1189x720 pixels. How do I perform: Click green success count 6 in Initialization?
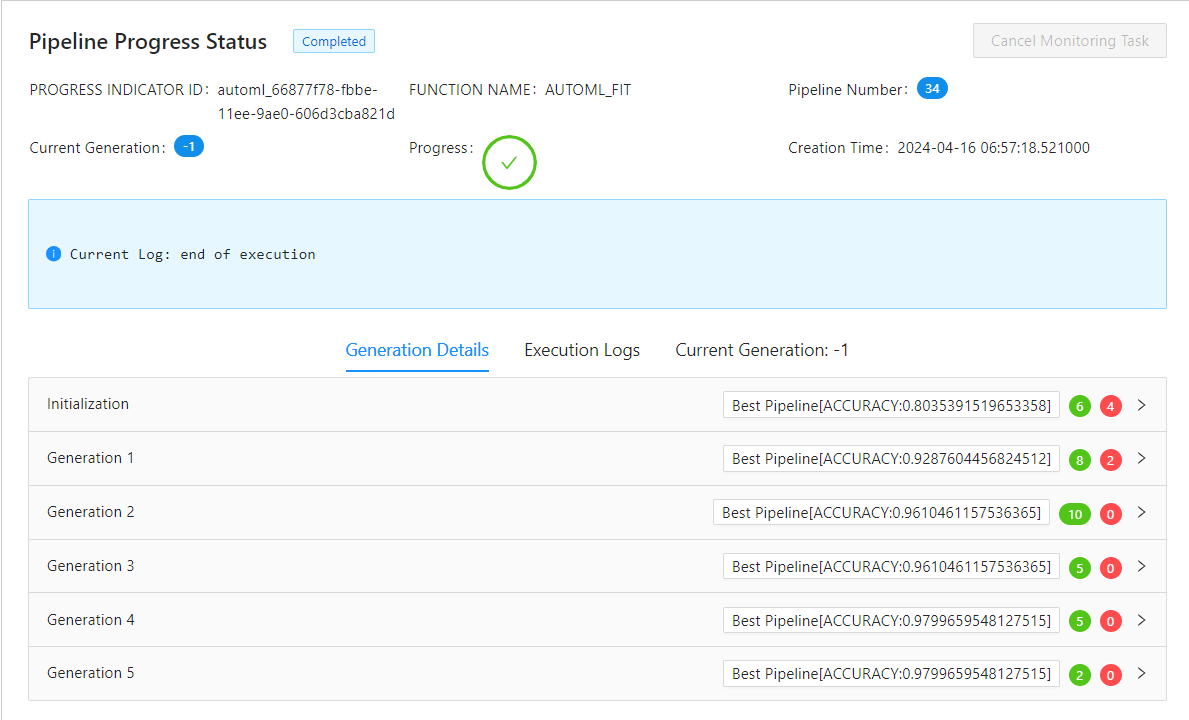[x=1079, y=406]
